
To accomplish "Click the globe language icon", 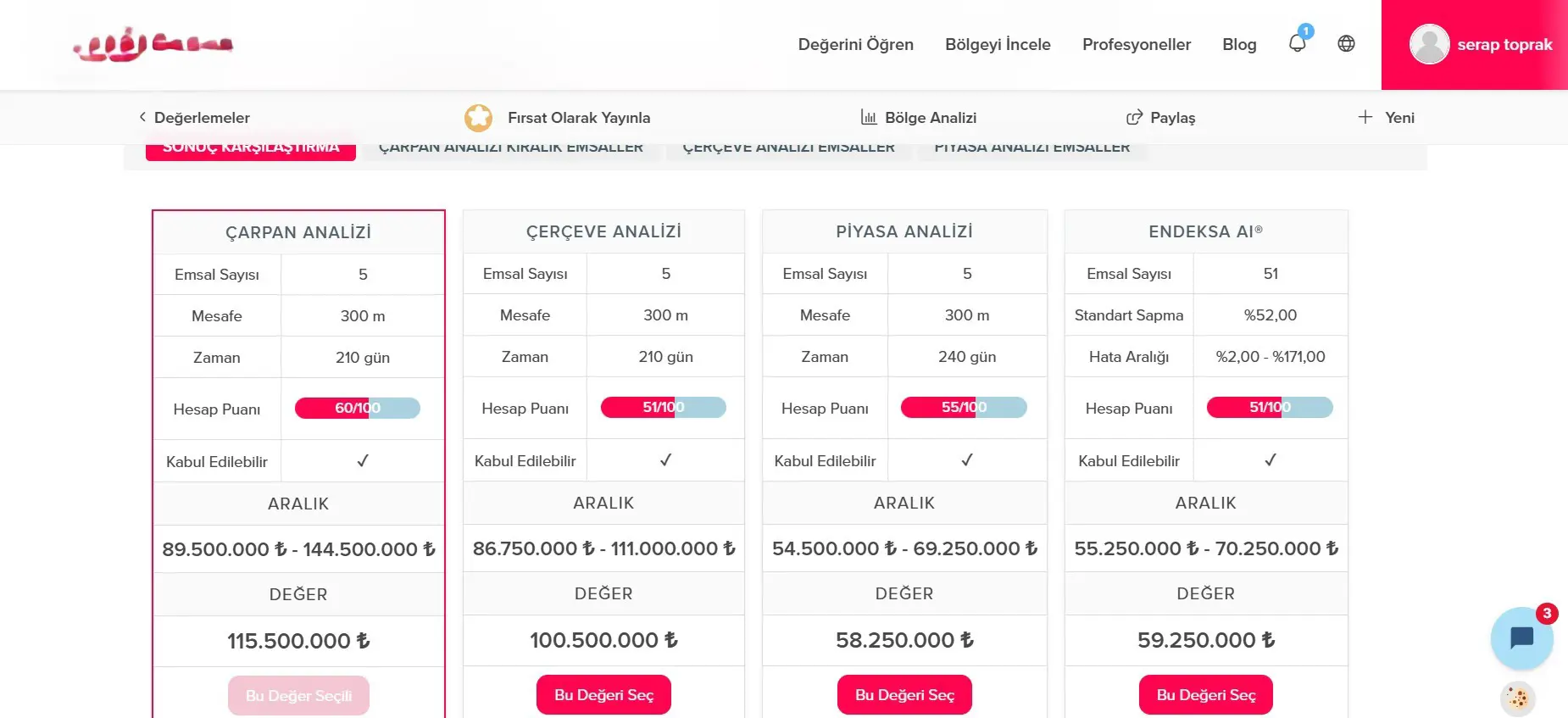I will point(1346,43).
